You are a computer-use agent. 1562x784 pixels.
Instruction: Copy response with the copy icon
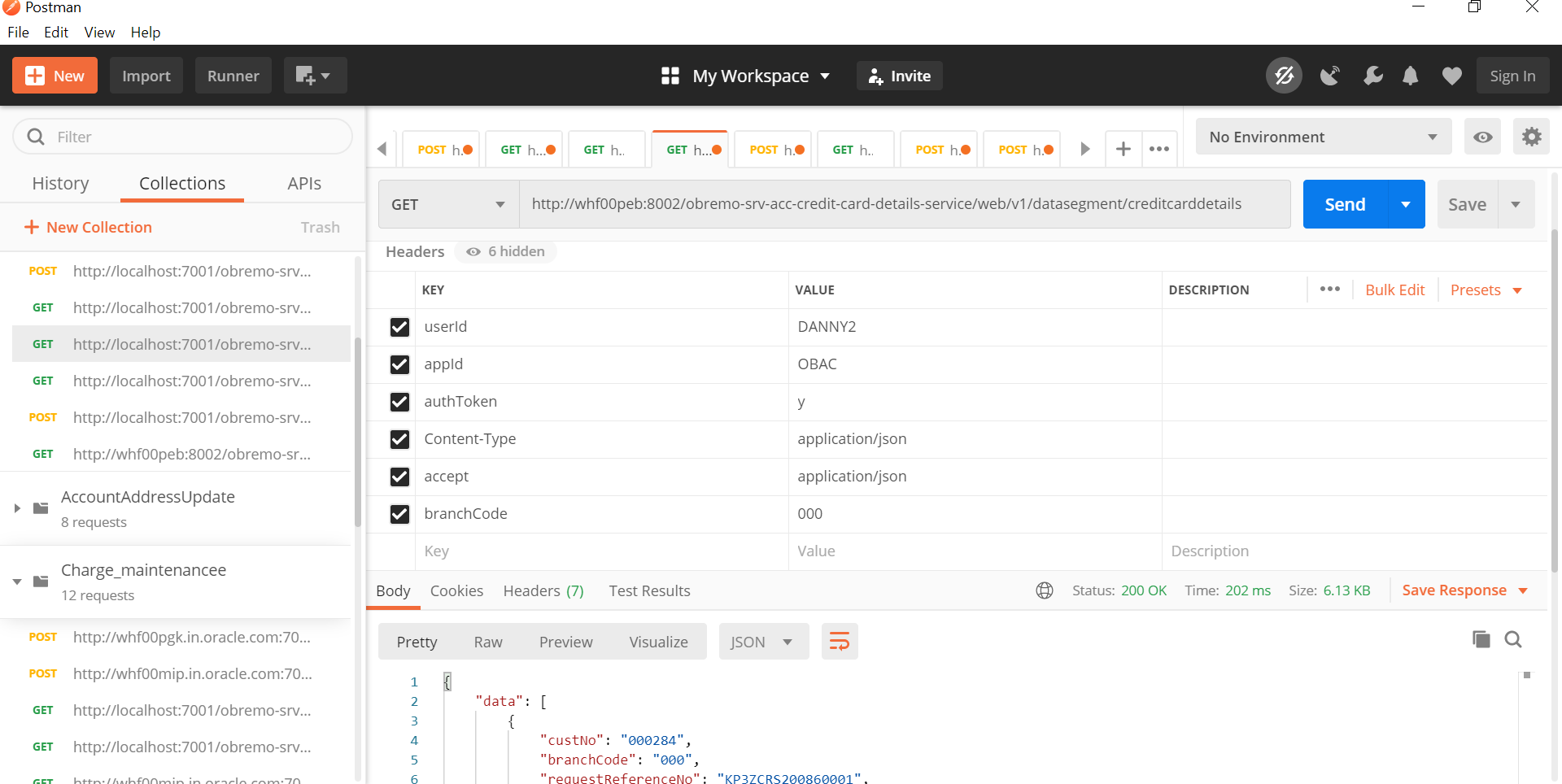(x=1481, y=639)
